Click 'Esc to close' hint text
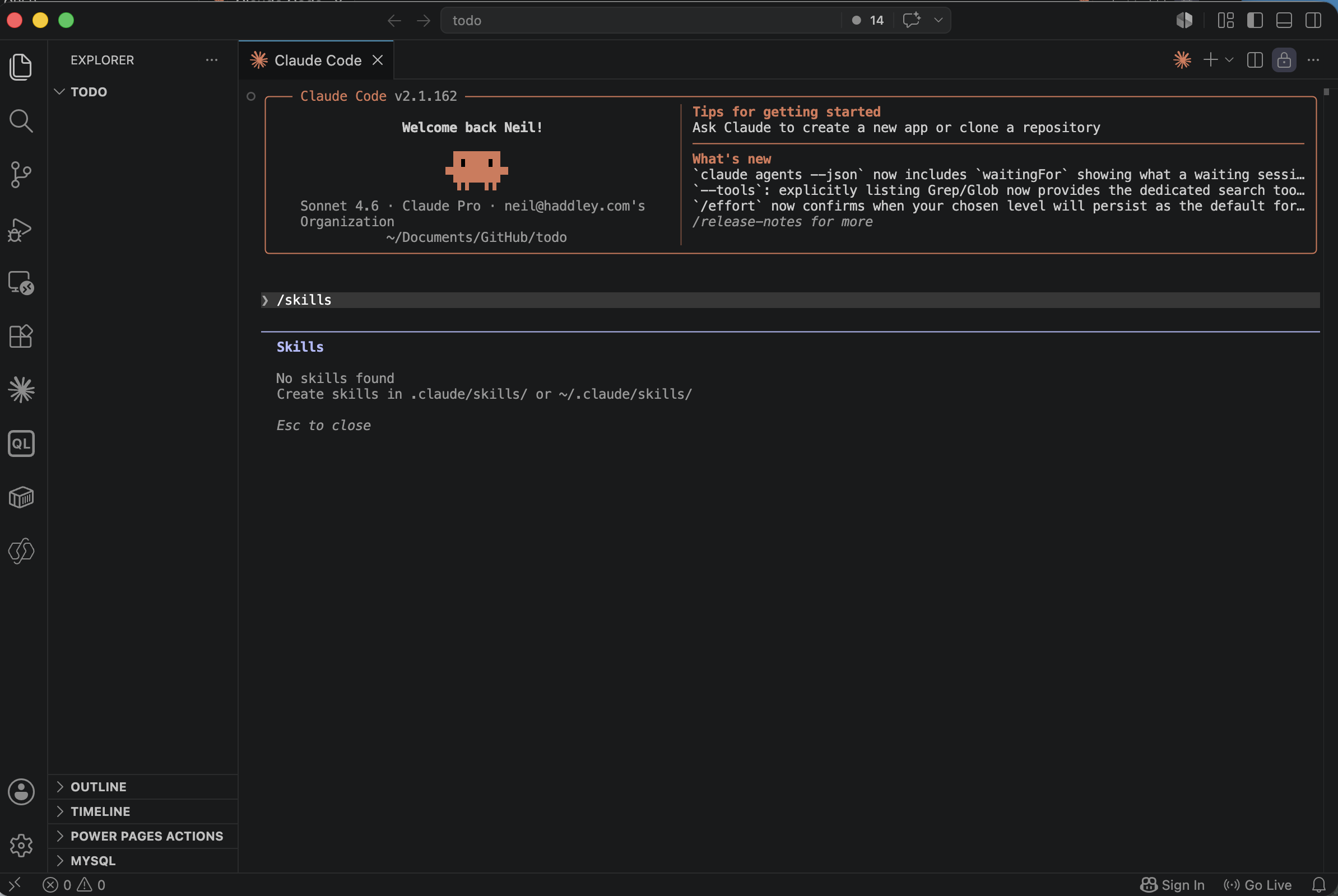 (324, 425)
